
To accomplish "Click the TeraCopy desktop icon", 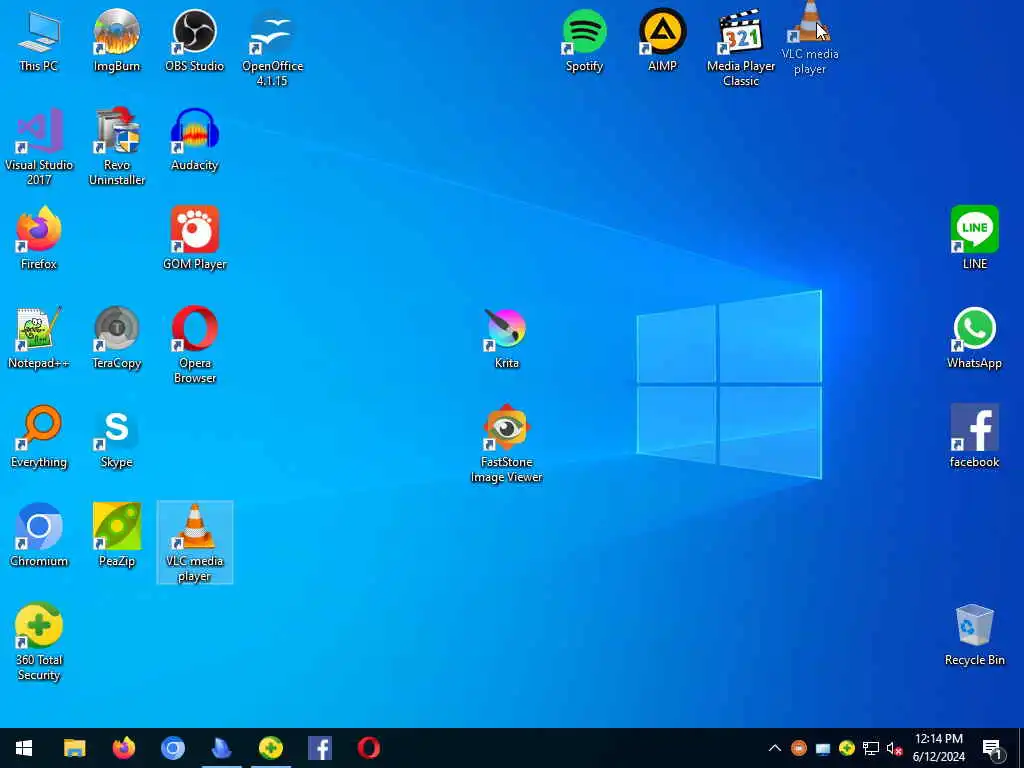I will pyautogui.click(x=116, y=338).
